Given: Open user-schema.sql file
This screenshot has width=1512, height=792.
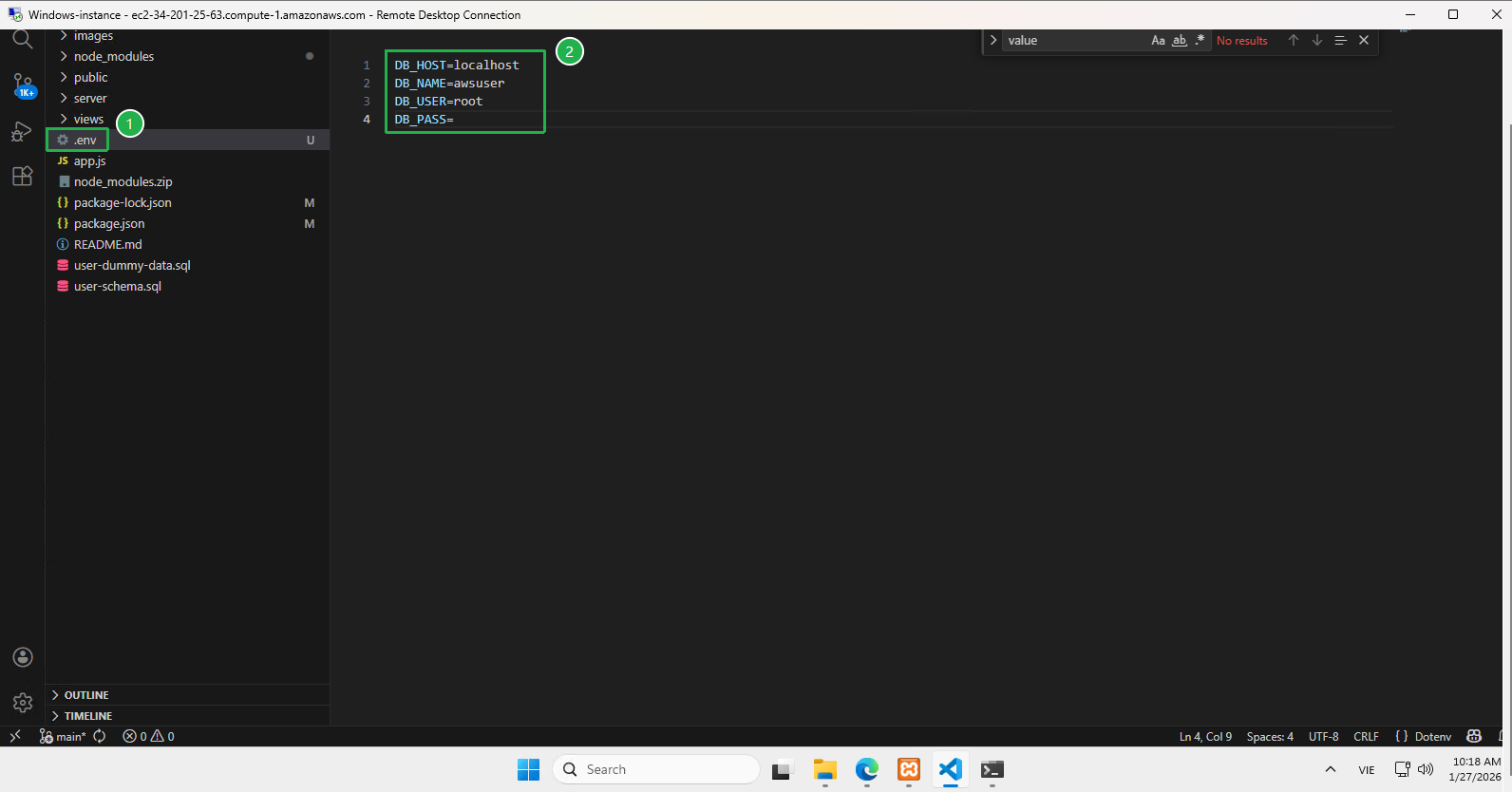Looking at the screenshot, I should point(187,286).
